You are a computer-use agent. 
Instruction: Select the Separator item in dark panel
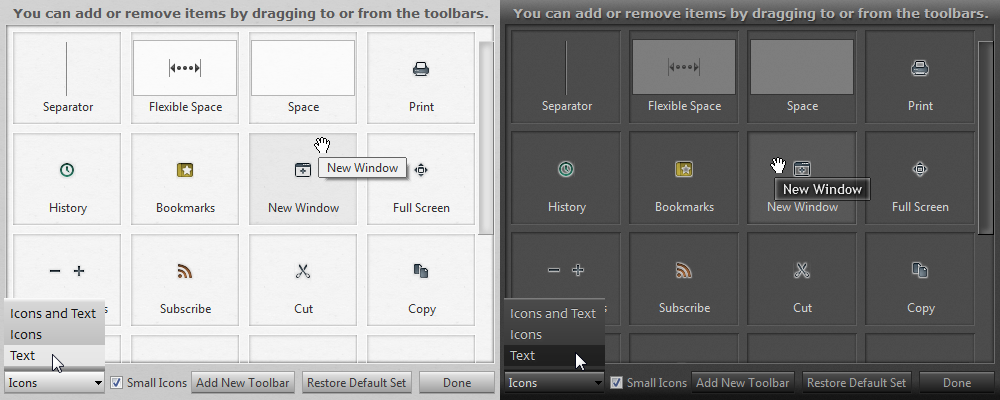566,77
